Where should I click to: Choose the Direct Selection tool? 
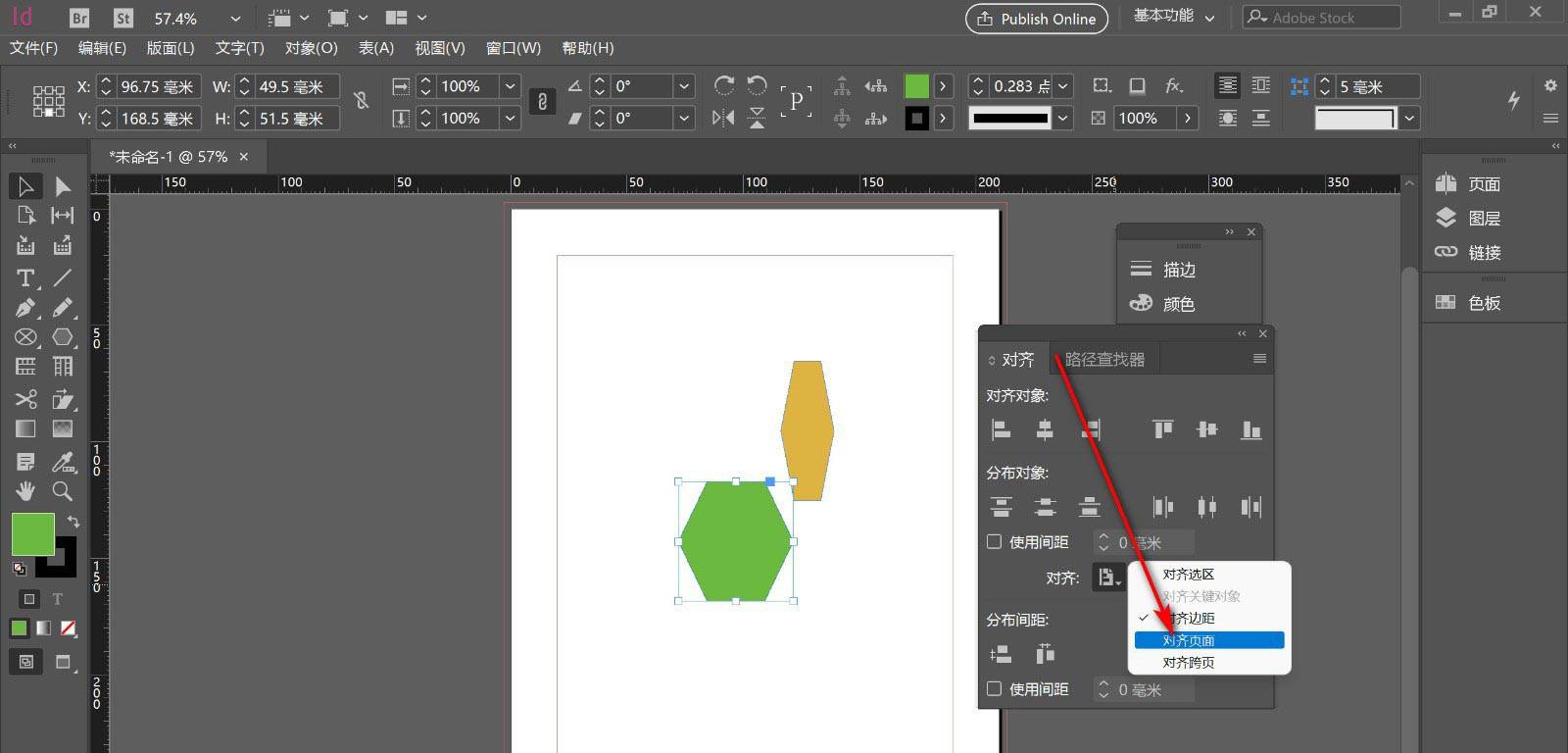tap(63, 186)
